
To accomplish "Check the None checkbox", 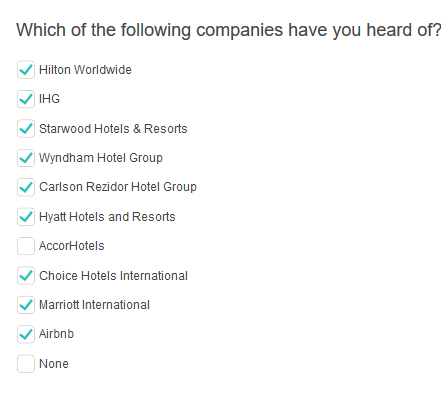I will (x=26, y=363).
